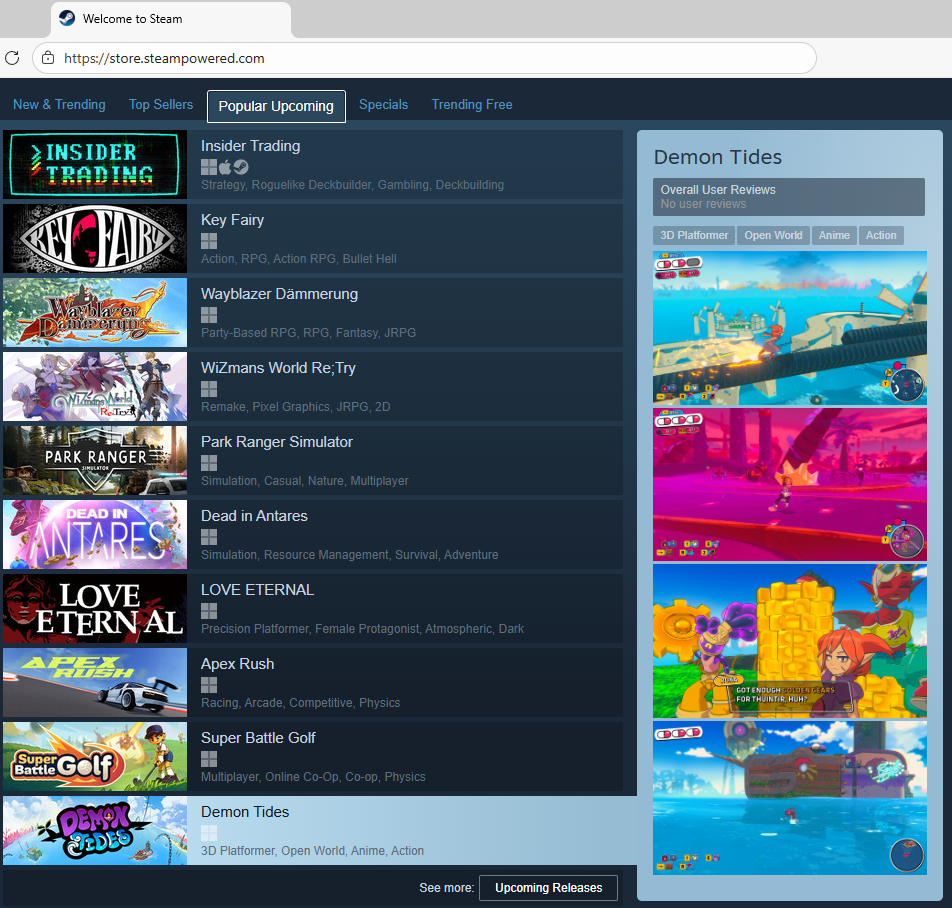Open the Top Sellers tab
Screen dimensions: 952x908
(x=161, y=105)
